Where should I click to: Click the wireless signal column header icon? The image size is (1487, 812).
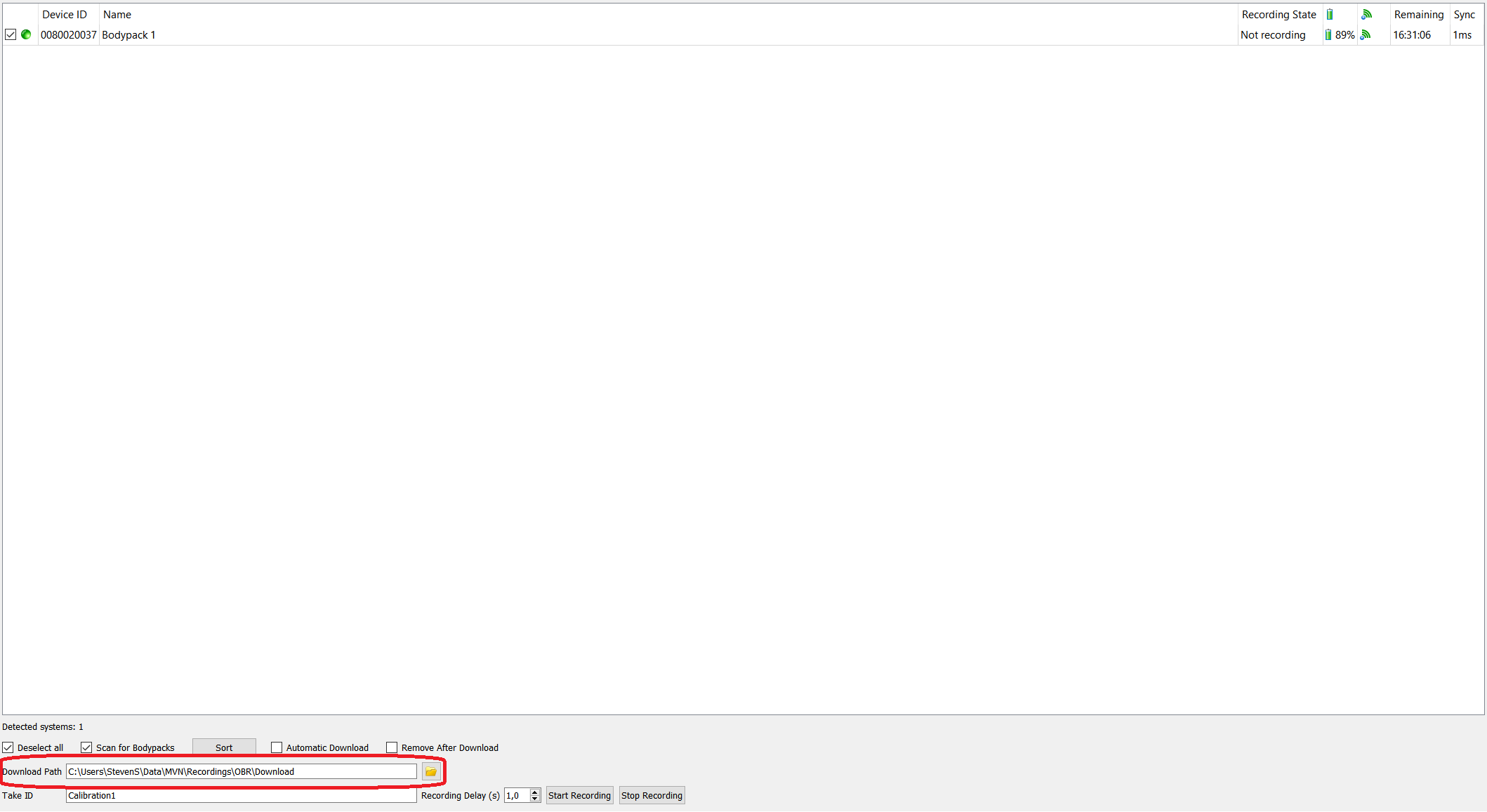[x=1366, y=15]
